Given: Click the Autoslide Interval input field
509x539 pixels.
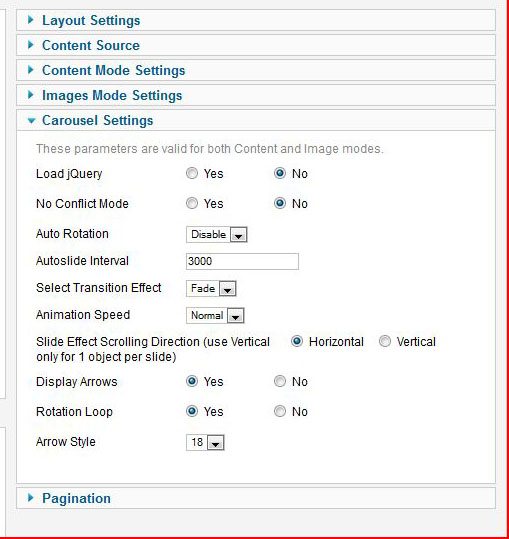Looking at the screenshot, I should tap(242, 261).
